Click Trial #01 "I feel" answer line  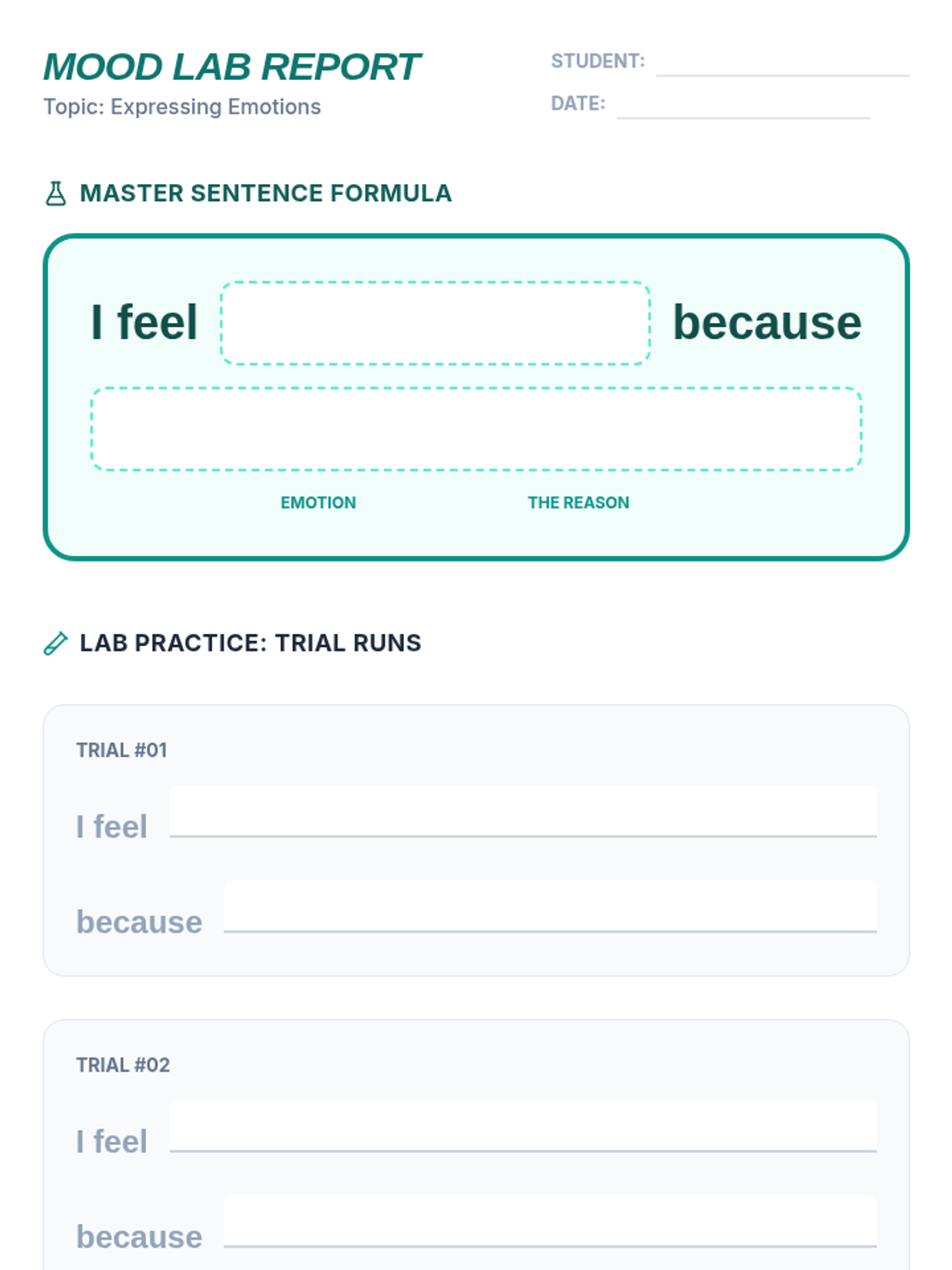coord(523,813)
